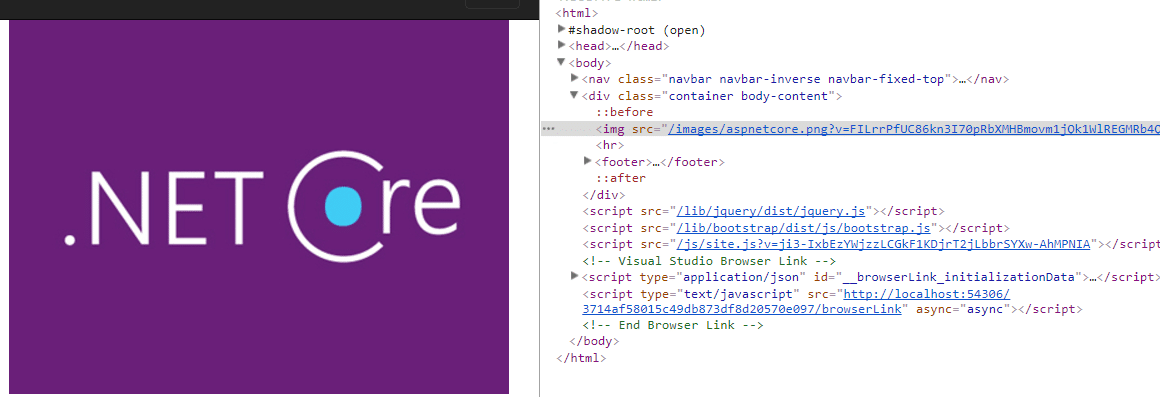
Task: Expand the nav navbar element
Action: click(575, 78)
